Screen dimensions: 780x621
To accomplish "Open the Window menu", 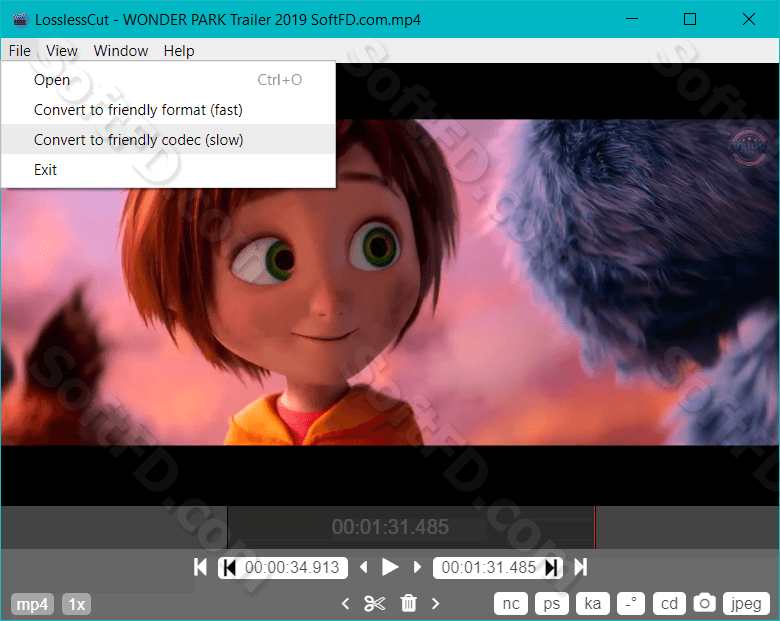I will click(121, 51).
